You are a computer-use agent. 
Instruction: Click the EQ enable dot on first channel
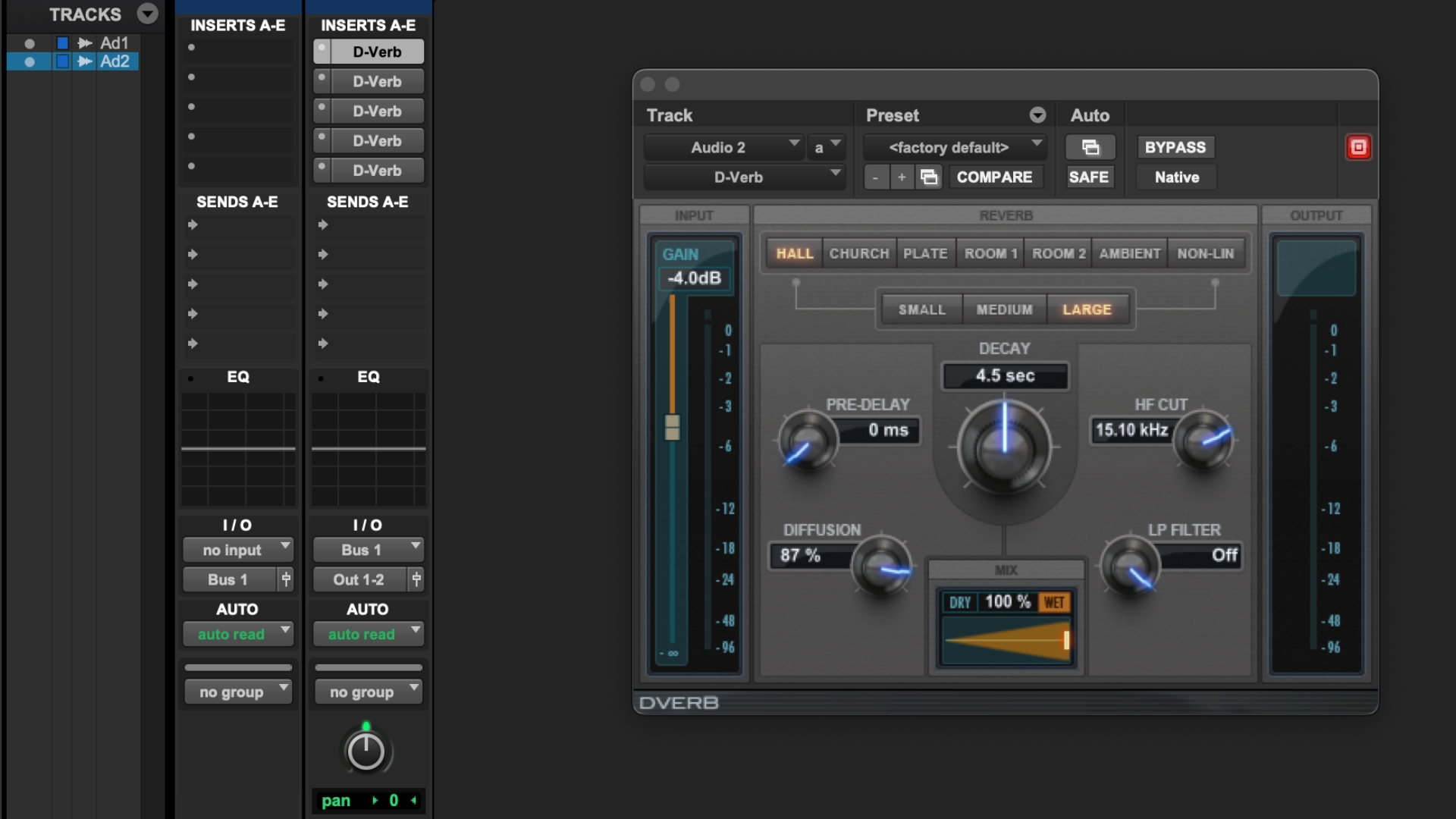pyautogui.click(x=190, y=378)
